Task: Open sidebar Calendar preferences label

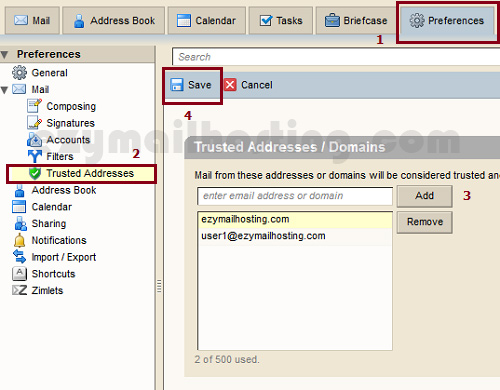Action: pyautogui.click(x=52, y=207)
